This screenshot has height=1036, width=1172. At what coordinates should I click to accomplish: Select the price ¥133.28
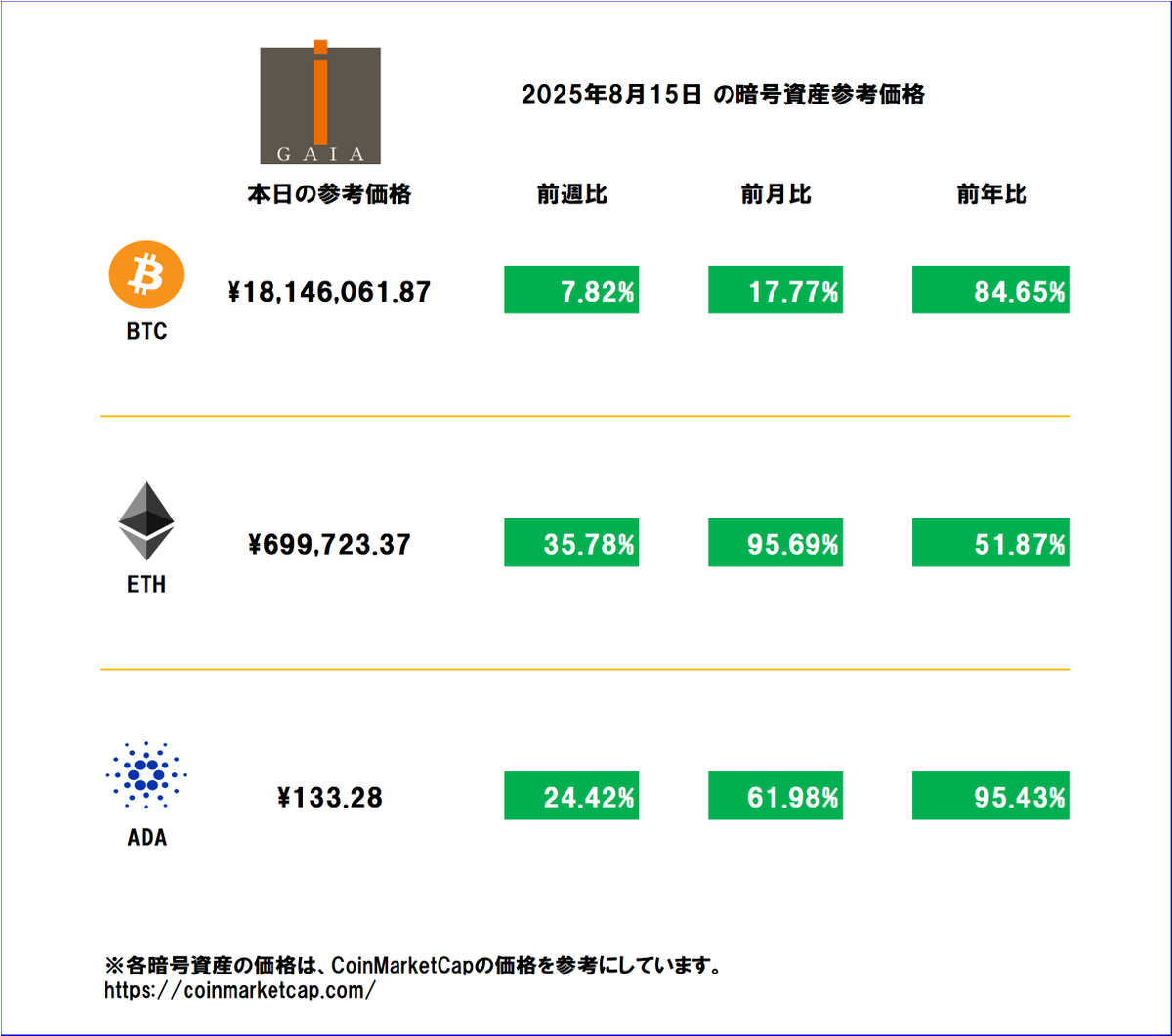tap(329, 799)
